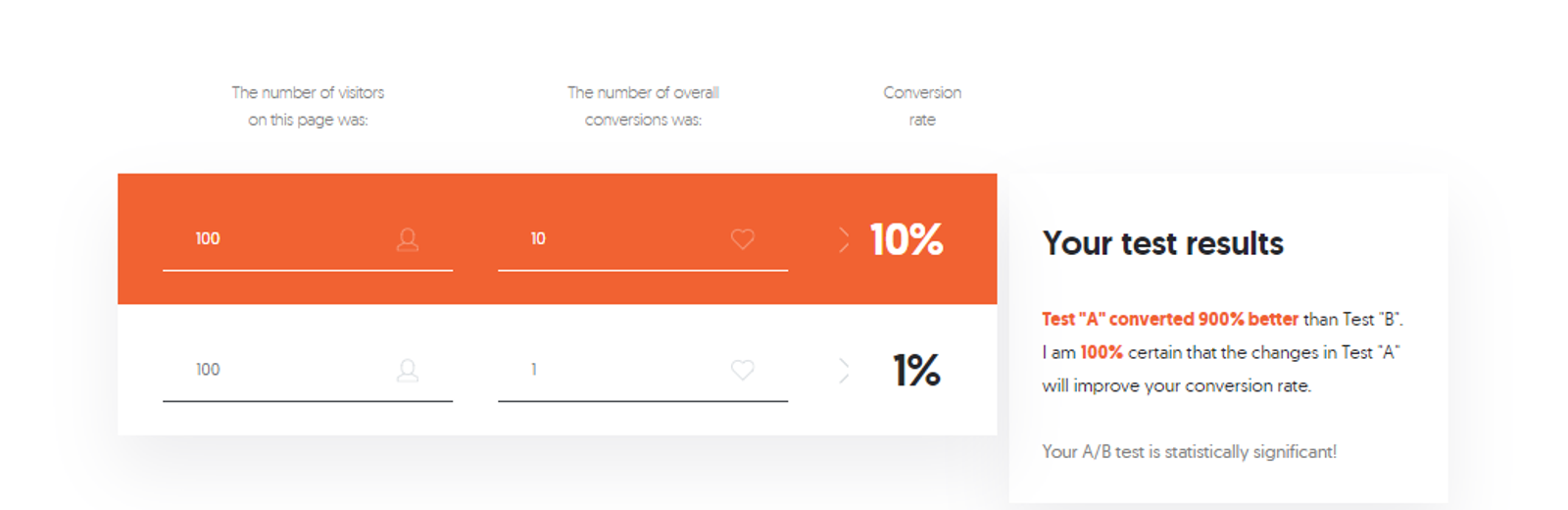Focus the white row visitors field showing 100

(x=284, y=370)
